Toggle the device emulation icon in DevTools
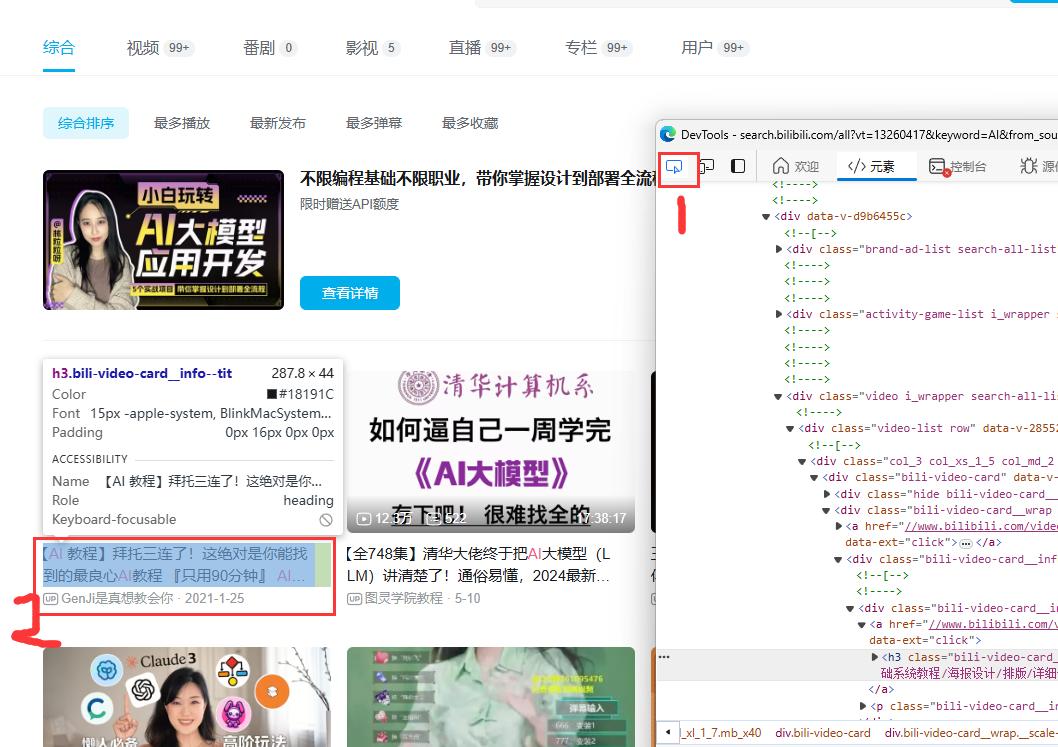The width and height of the screenshot is (1058, 747). [707, 168]
